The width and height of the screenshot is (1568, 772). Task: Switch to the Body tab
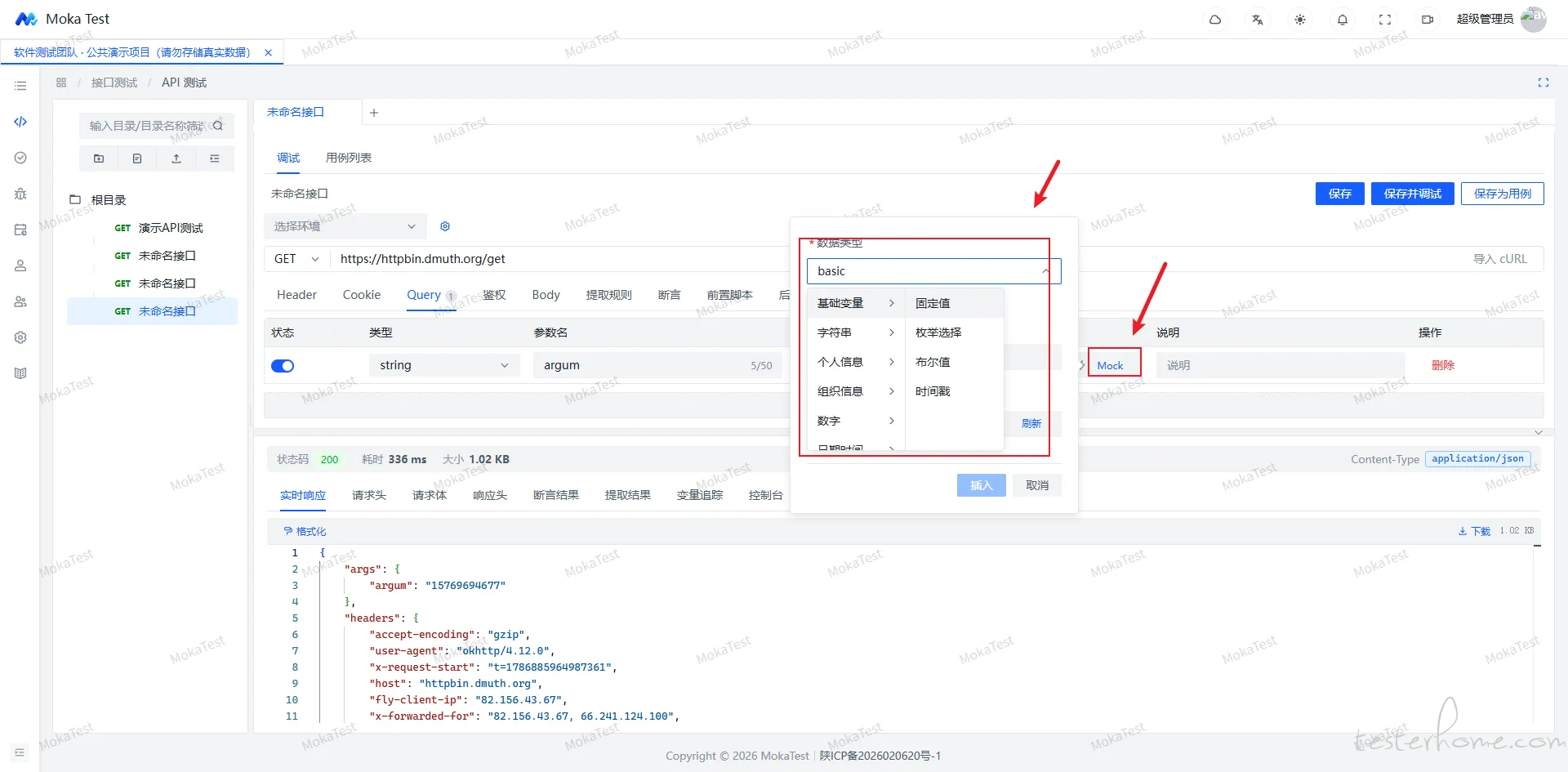coord(546,295)
